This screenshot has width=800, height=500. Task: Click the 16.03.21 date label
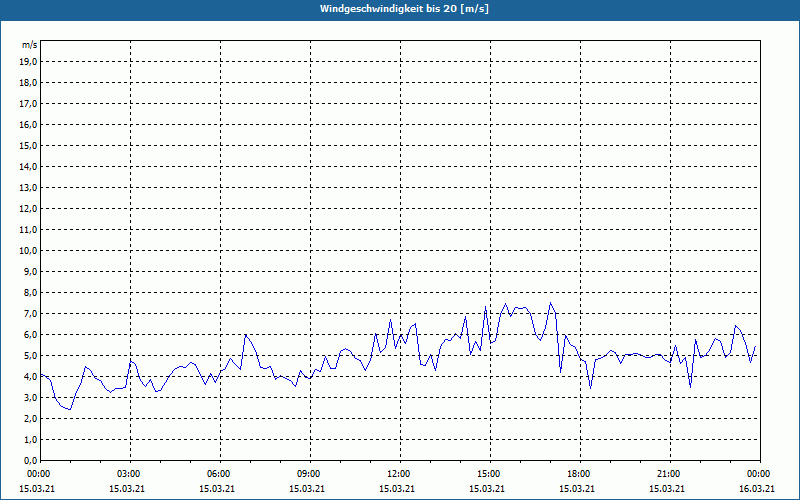pyautogui.click(x=757, y=489)
